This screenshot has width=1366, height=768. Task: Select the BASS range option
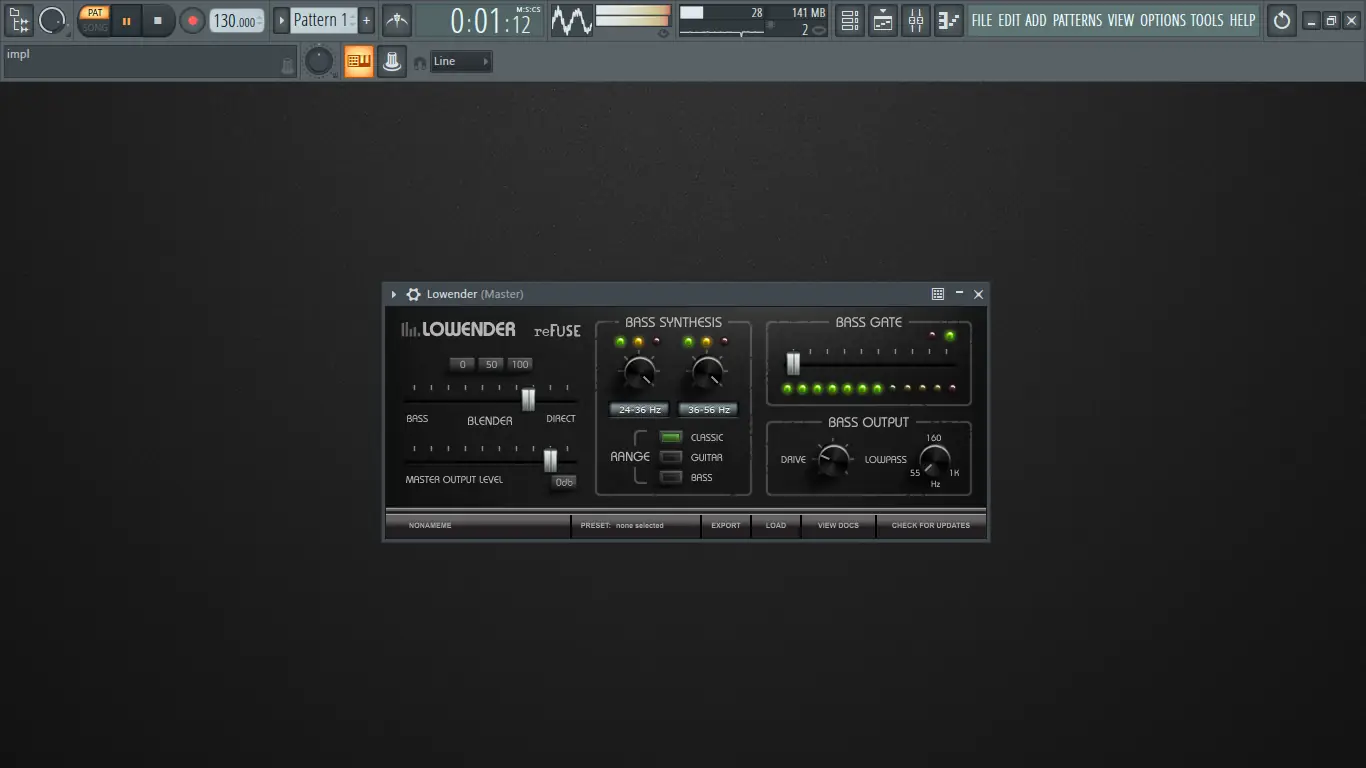[x=671, y=477]
